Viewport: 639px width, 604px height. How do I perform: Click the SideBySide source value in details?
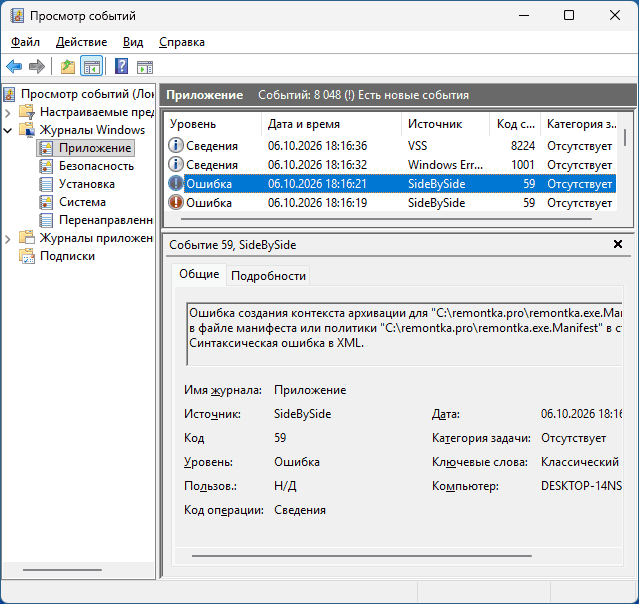(x=302, y=414)
